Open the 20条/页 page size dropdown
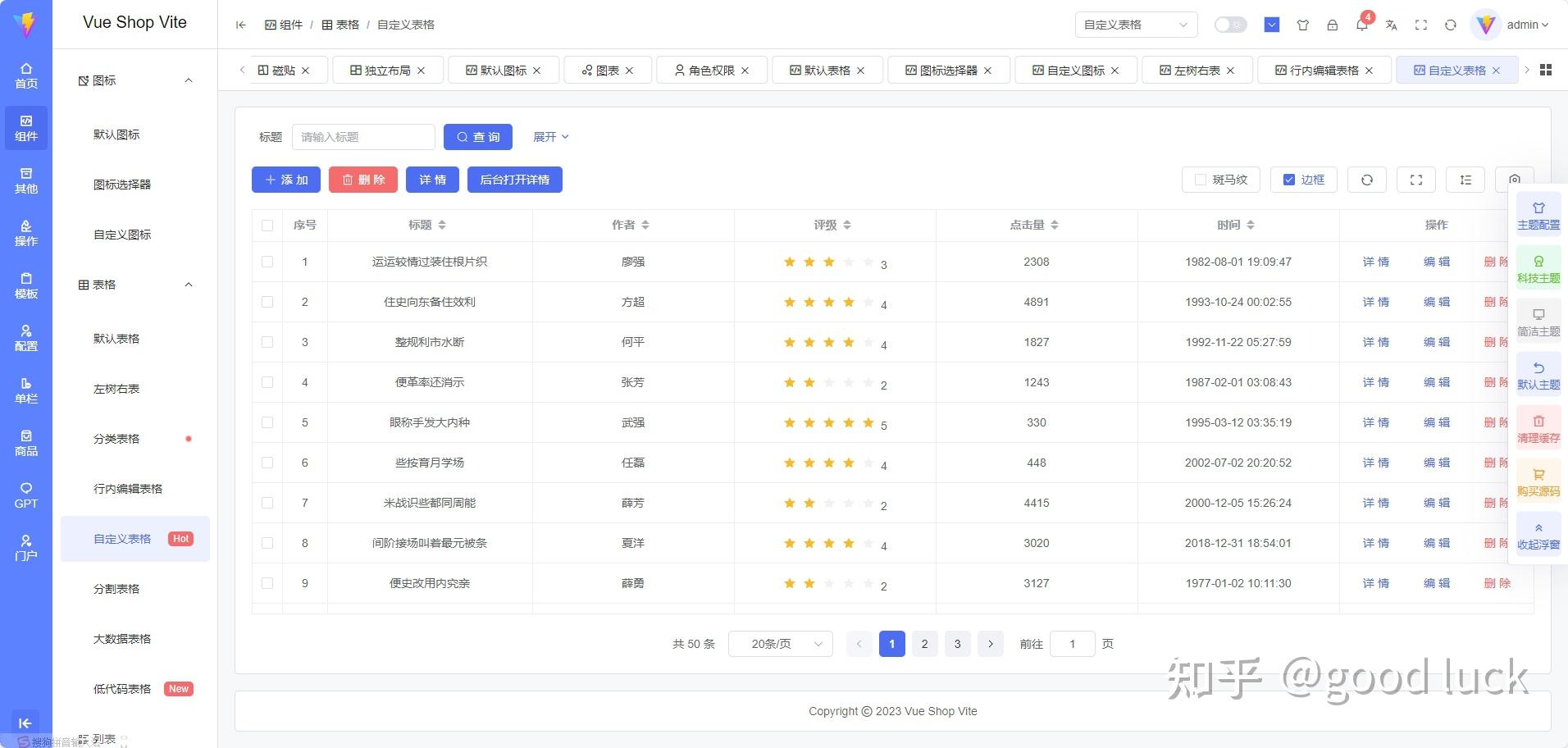 click(x=781, y=644)
